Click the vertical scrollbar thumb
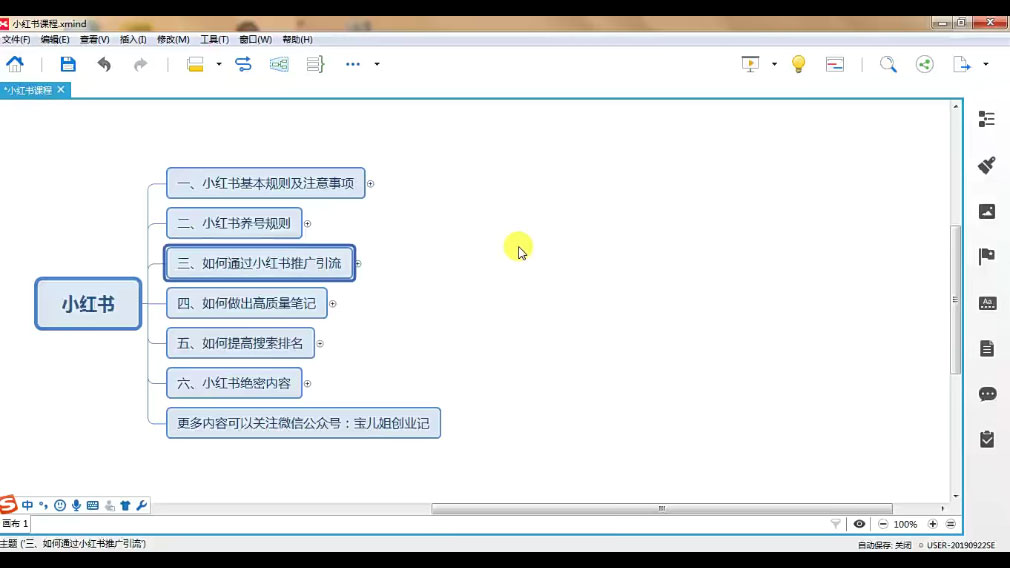Viewport: 1010px width, 568px height. (955, 299)
